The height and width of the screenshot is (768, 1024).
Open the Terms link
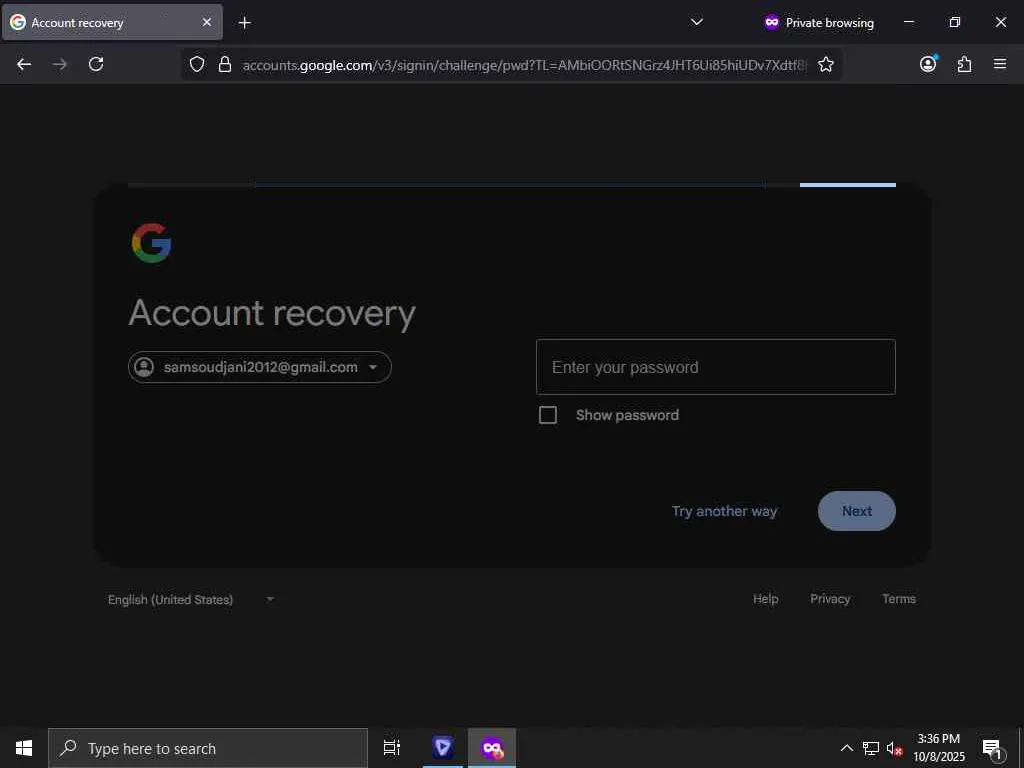899,599
